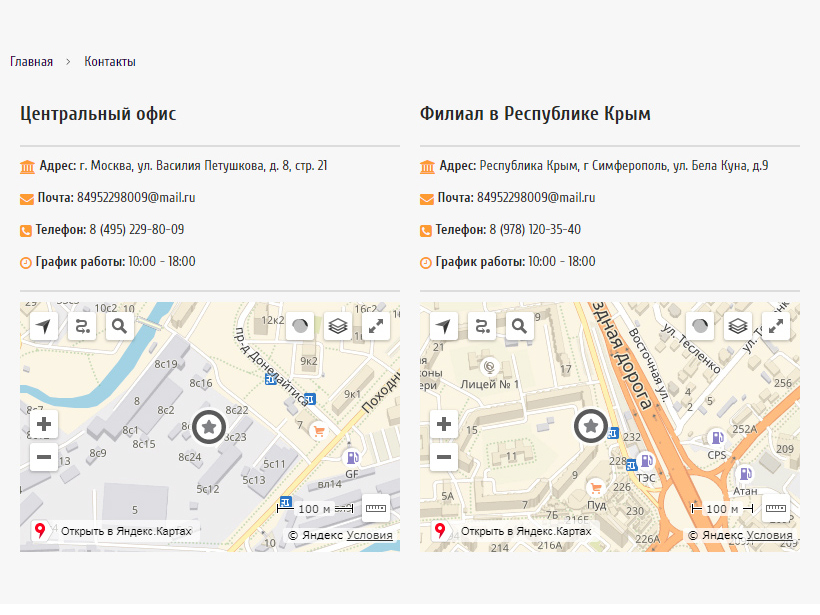Expand Crimea map to fullscreen

(776, 326)
